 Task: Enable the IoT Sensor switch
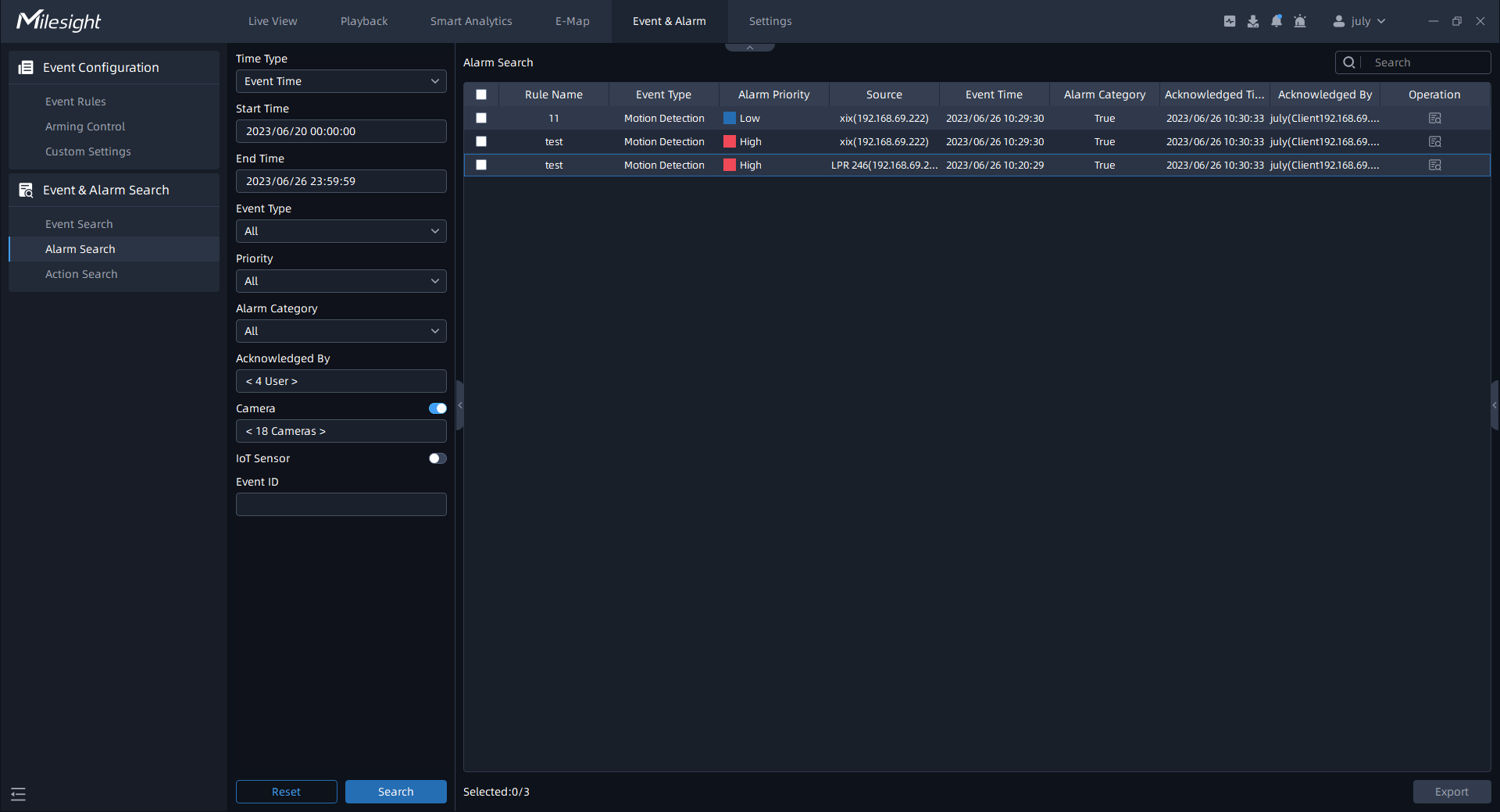[437, 458]
